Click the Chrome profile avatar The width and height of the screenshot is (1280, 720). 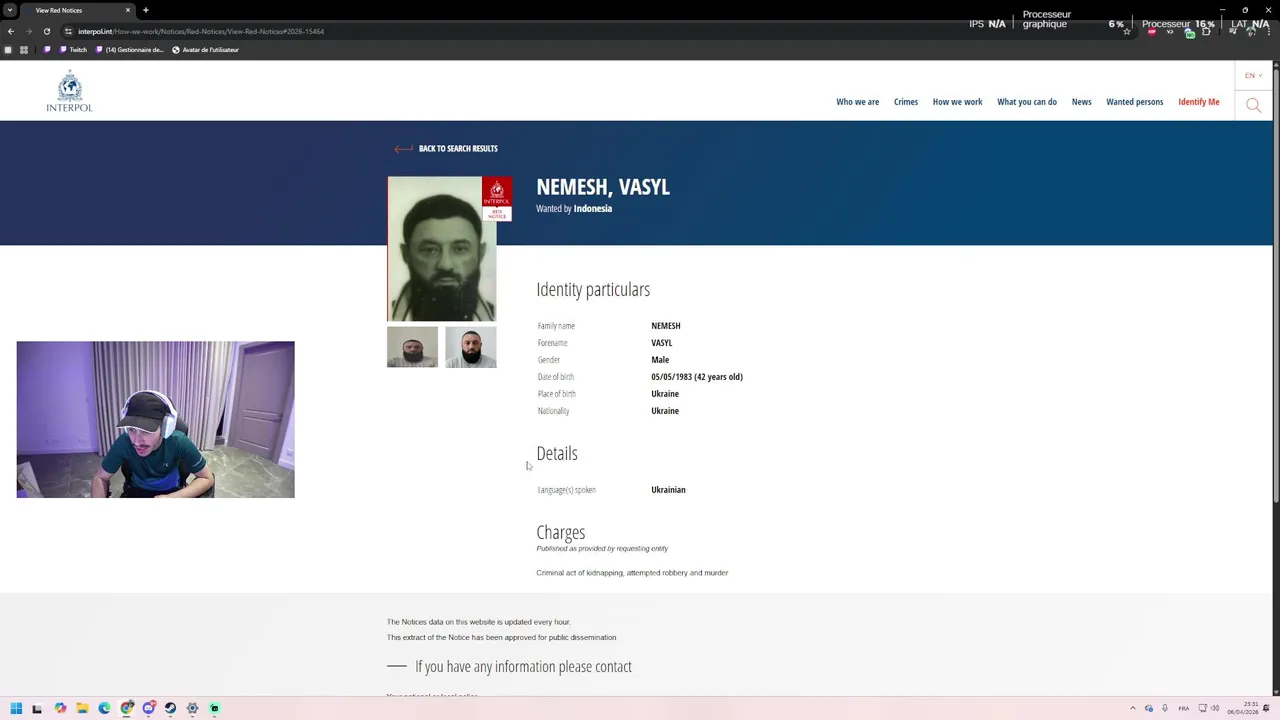coord(1251,32)
